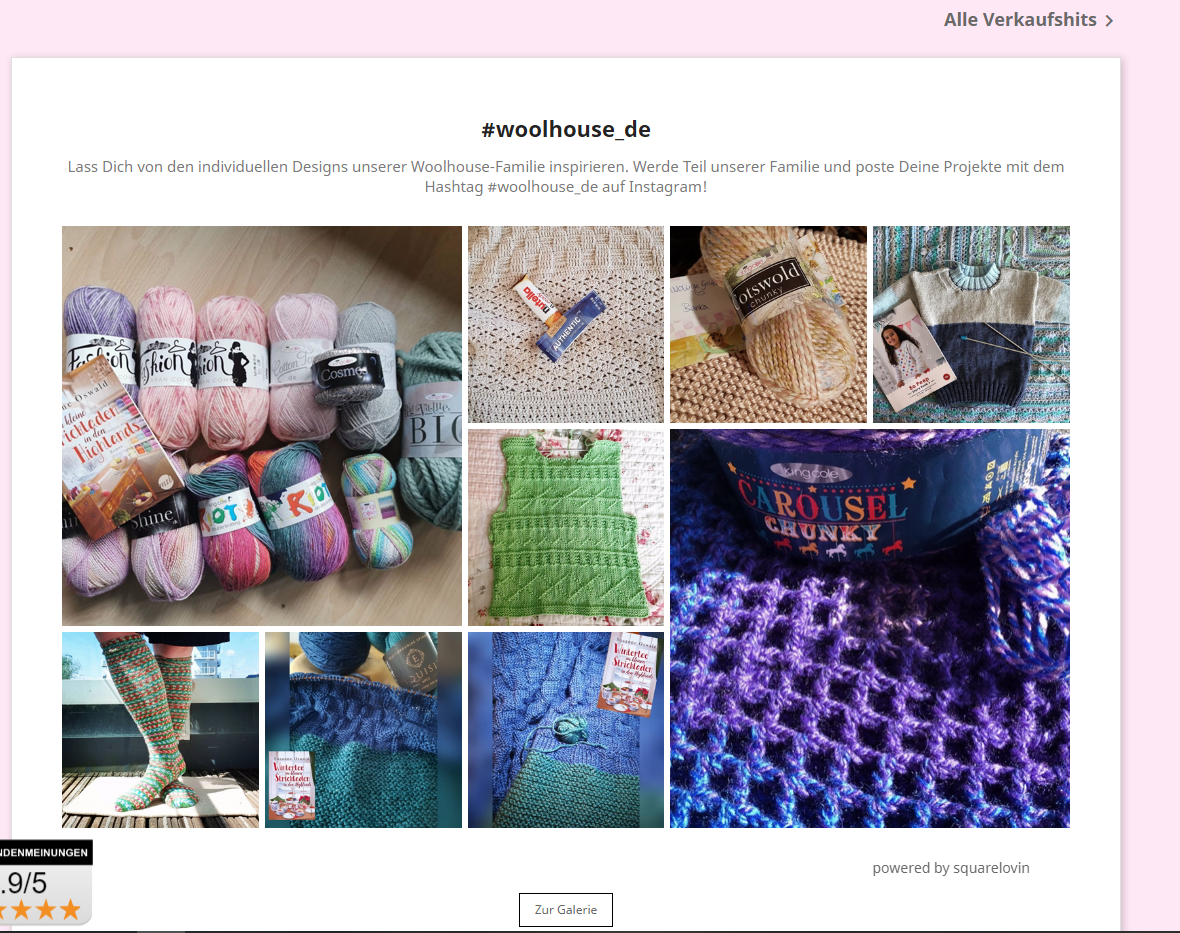Open the Kundenmeinungen rating badge
Viewport: 1180px width, 933px height.
coord(45,883)
